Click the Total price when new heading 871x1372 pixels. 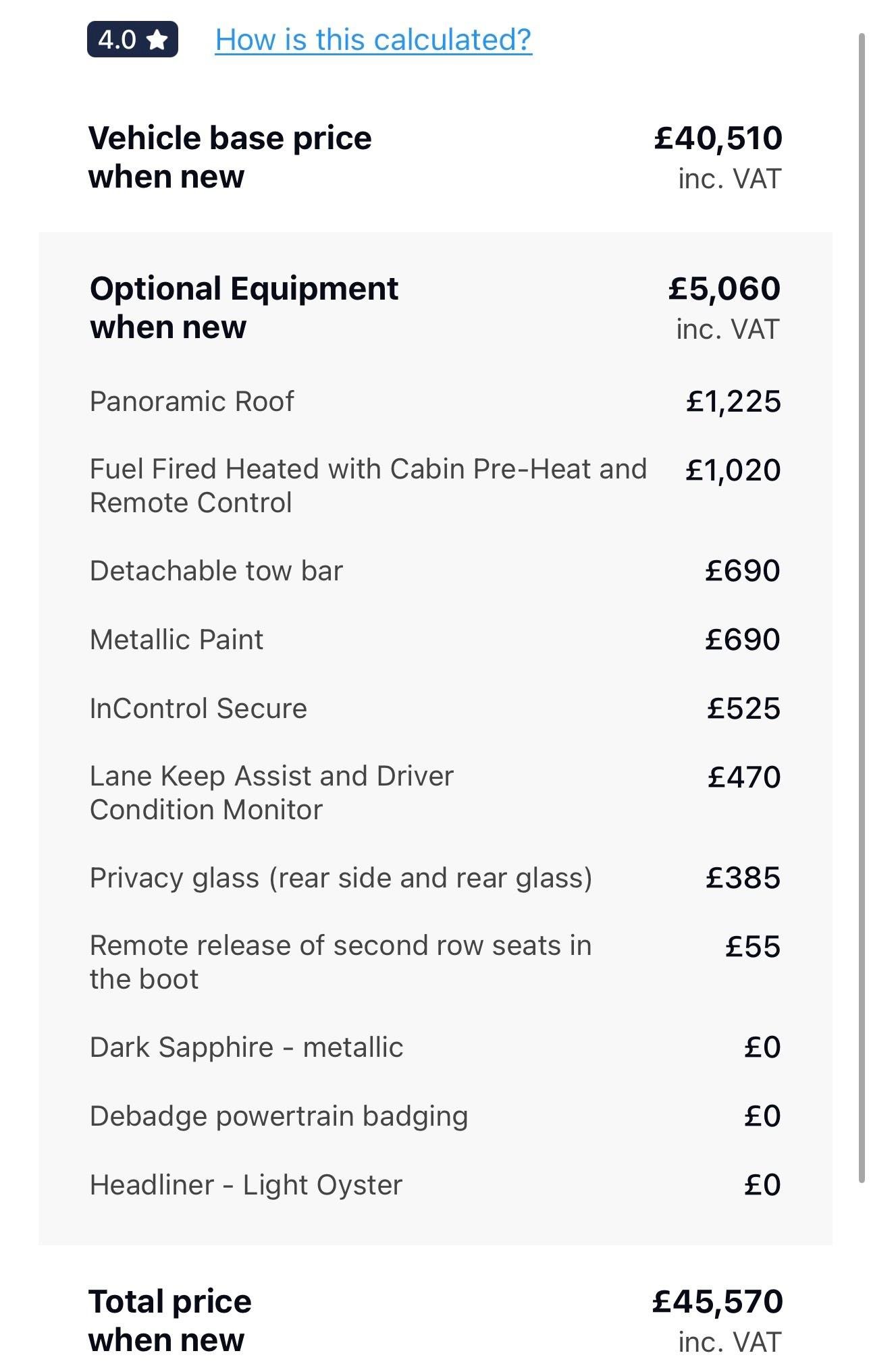click(x=170, y=1321)
